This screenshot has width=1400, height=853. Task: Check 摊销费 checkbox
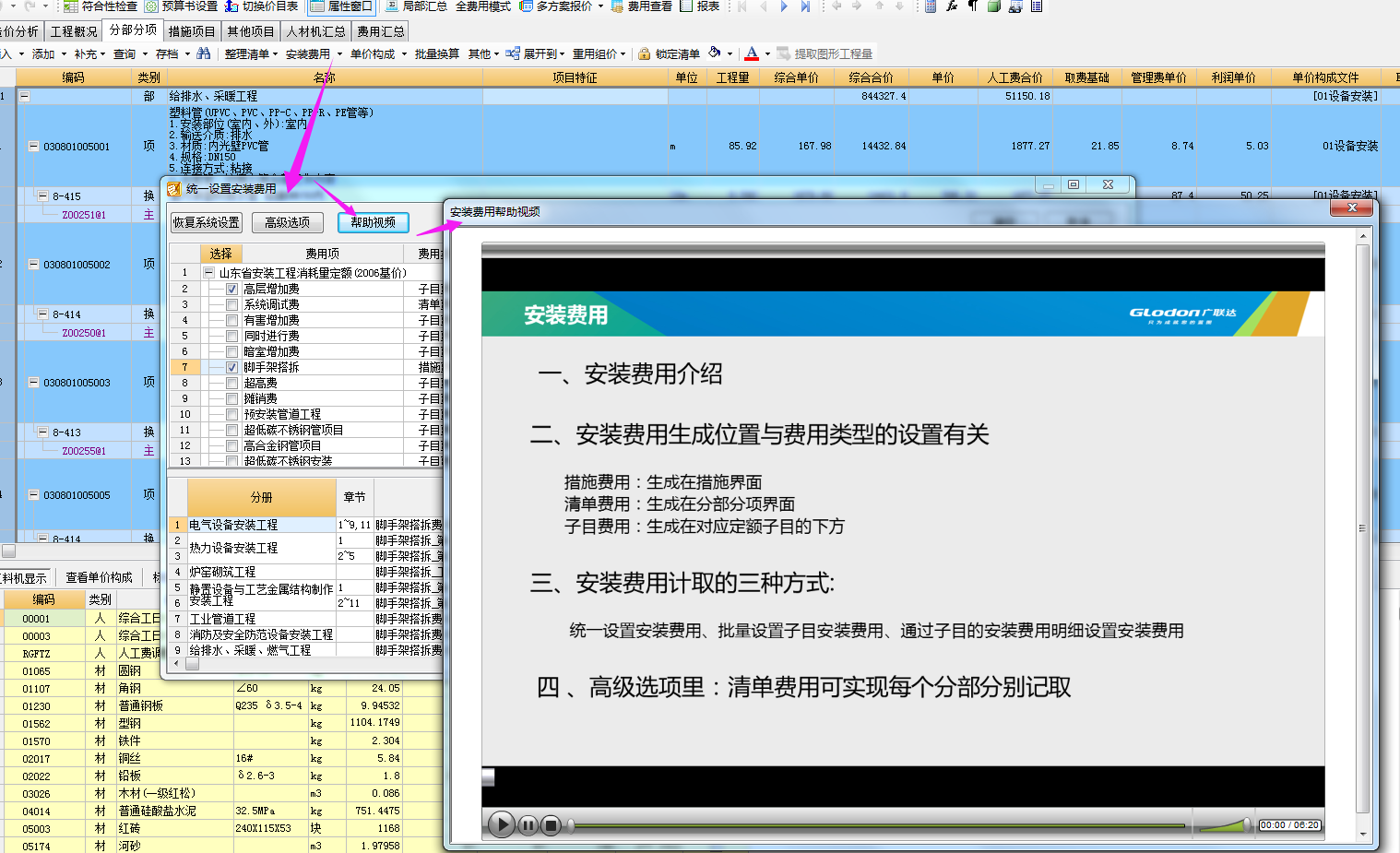tap(232, 398)
